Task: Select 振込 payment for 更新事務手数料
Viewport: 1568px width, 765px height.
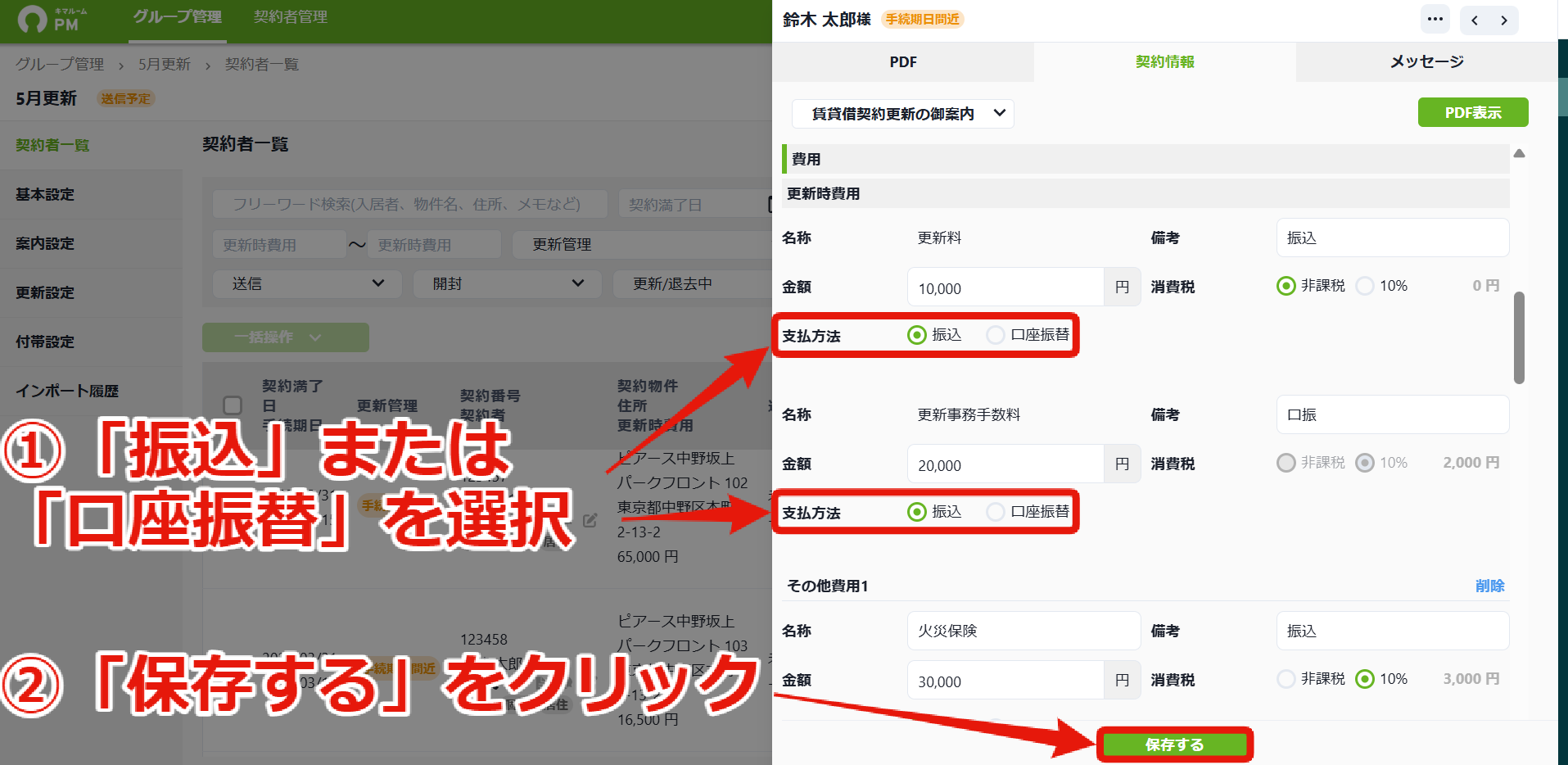Action: pyautogui.click(x=917, y=512)
